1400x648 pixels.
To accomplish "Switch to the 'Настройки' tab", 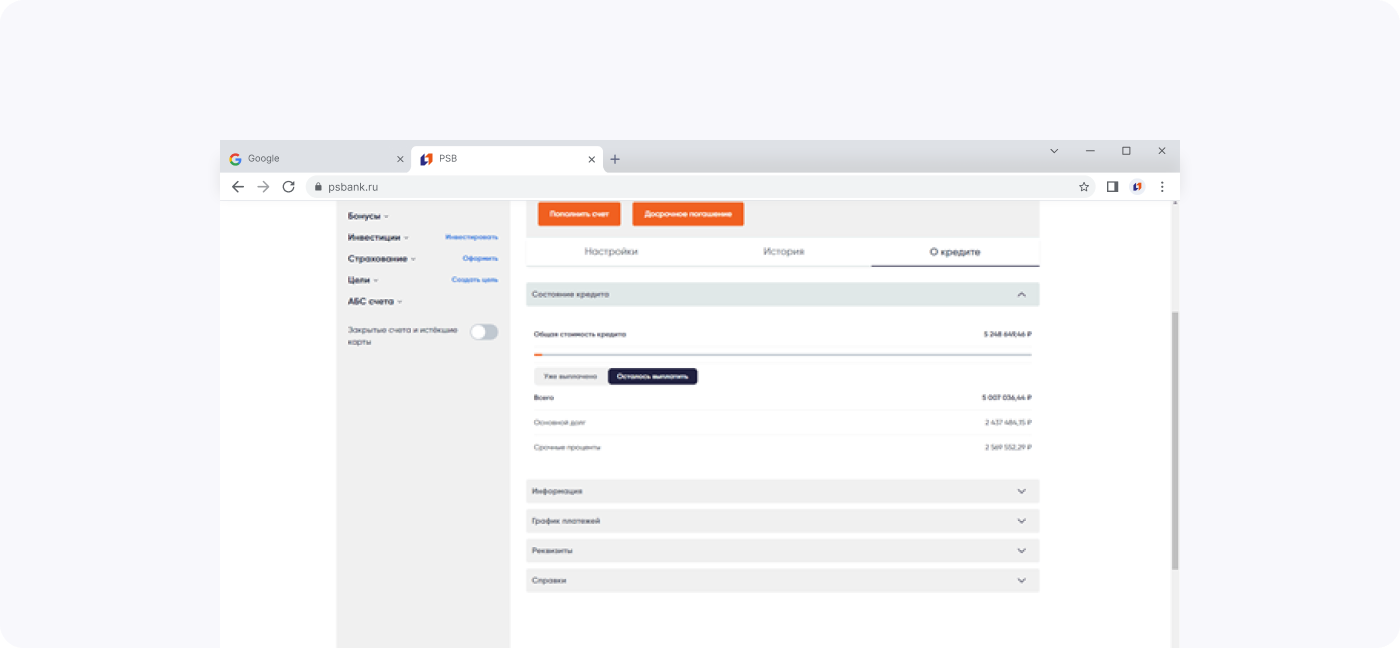I will 611,252.
